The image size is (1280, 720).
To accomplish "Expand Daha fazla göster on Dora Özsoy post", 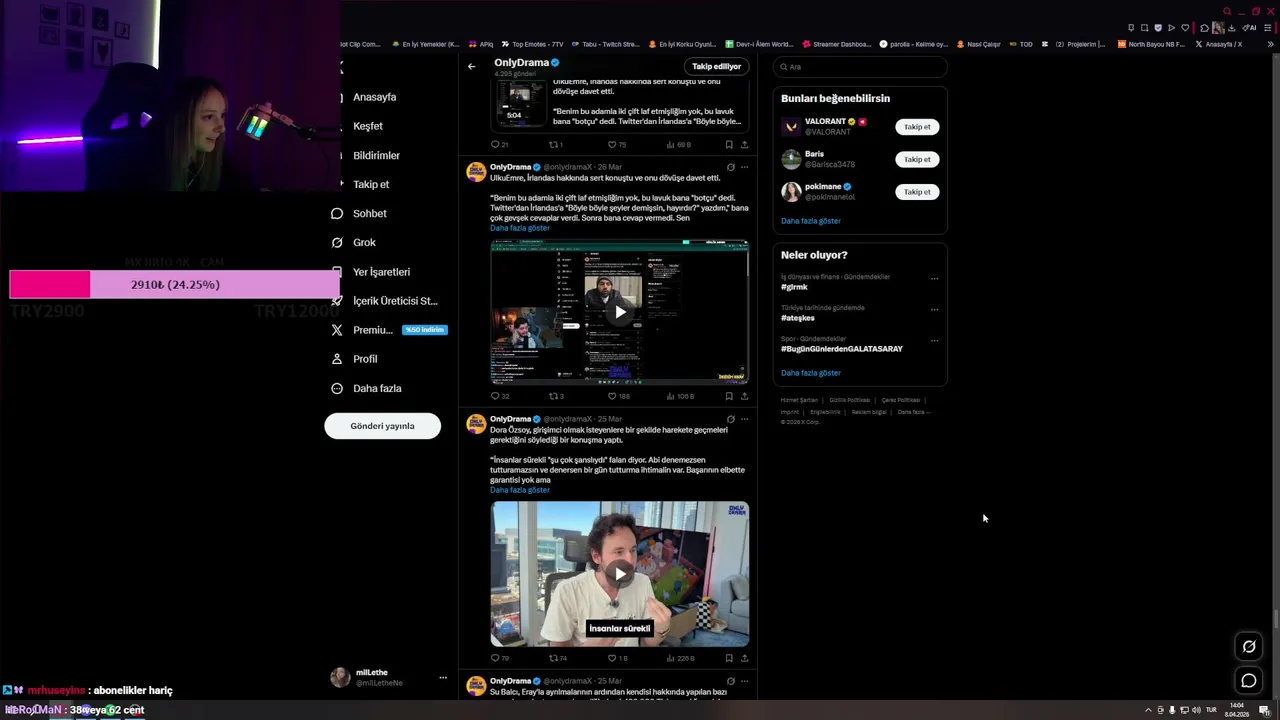I will [520, 490].
